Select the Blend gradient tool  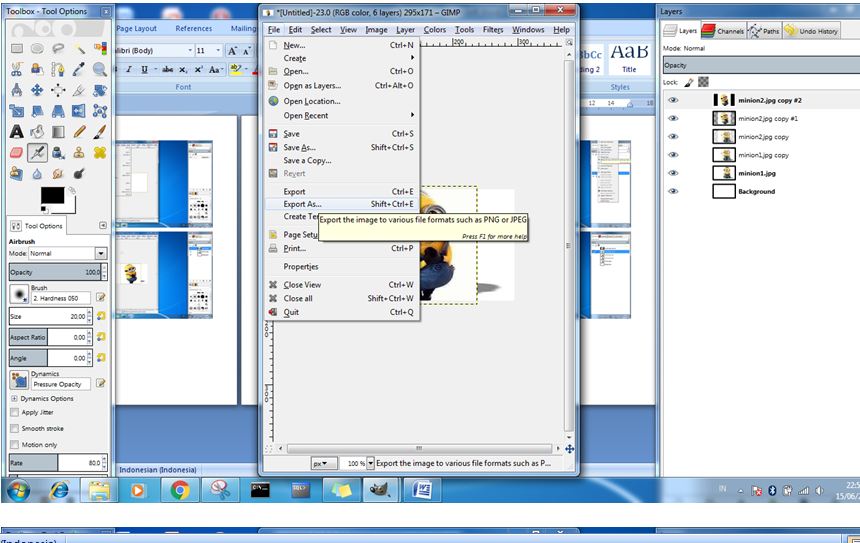coord(58,132)
